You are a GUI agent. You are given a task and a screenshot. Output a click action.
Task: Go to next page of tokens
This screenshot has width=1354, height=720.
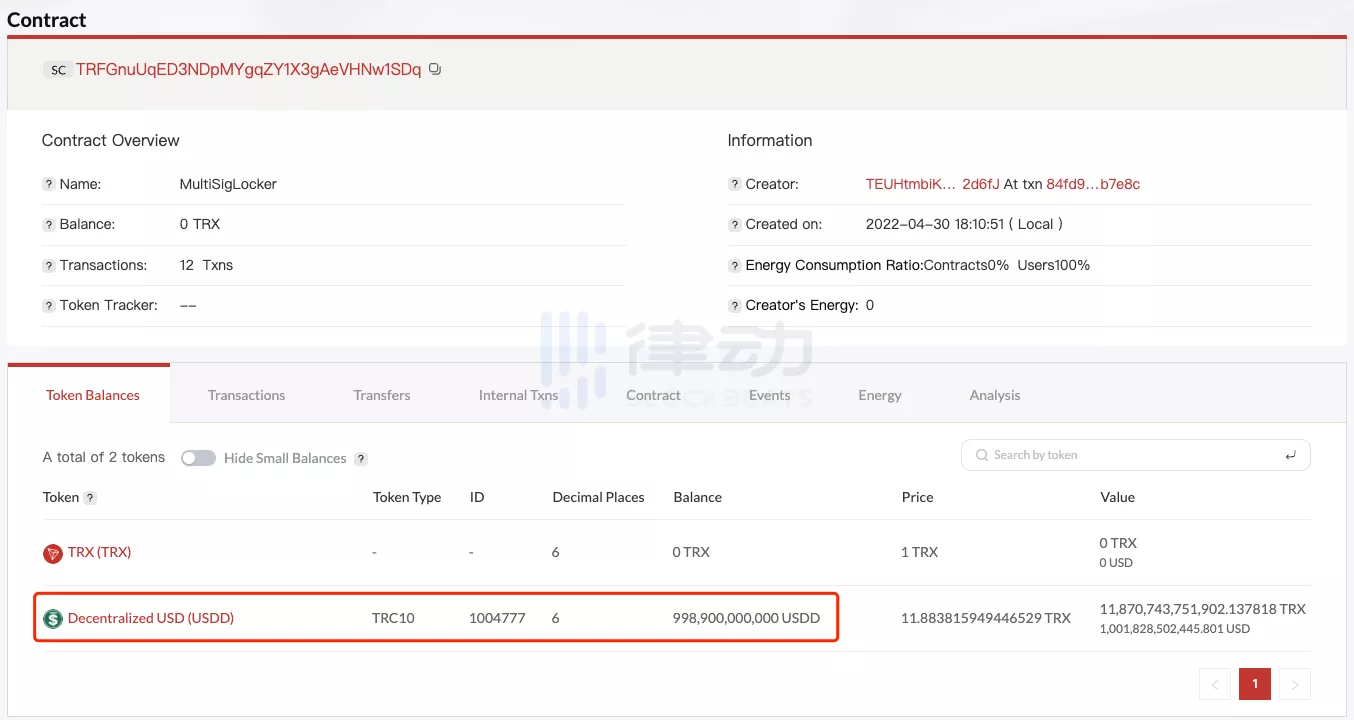[1295, 684]
